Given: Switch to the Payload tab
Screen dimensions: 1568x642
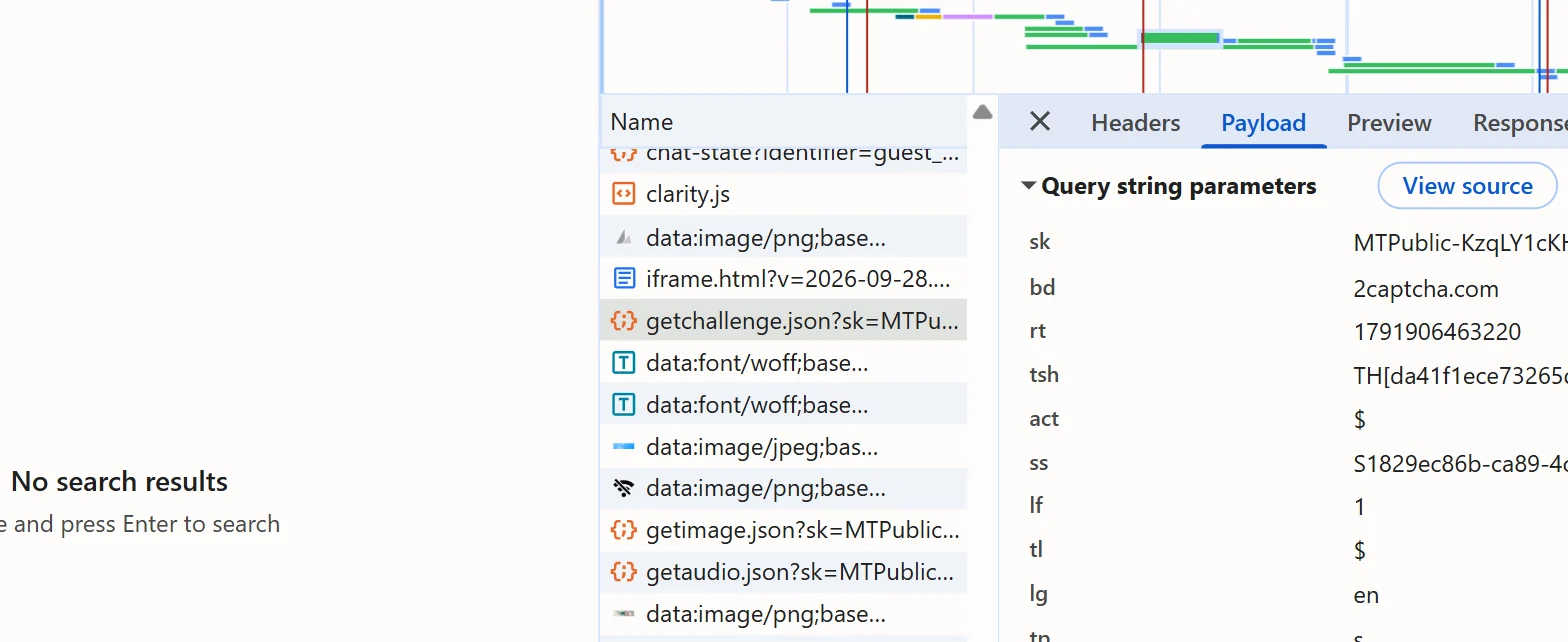Looking at the screenshot, I should [1263, 123].
